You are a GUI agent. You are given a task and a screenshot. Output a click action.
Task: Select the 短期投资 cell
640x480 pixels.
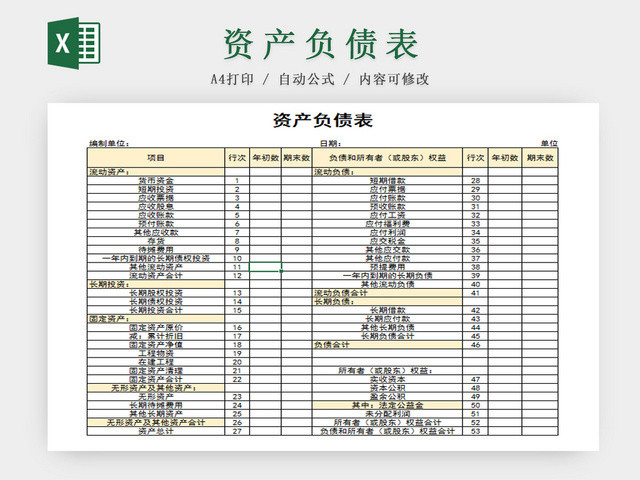156,189
